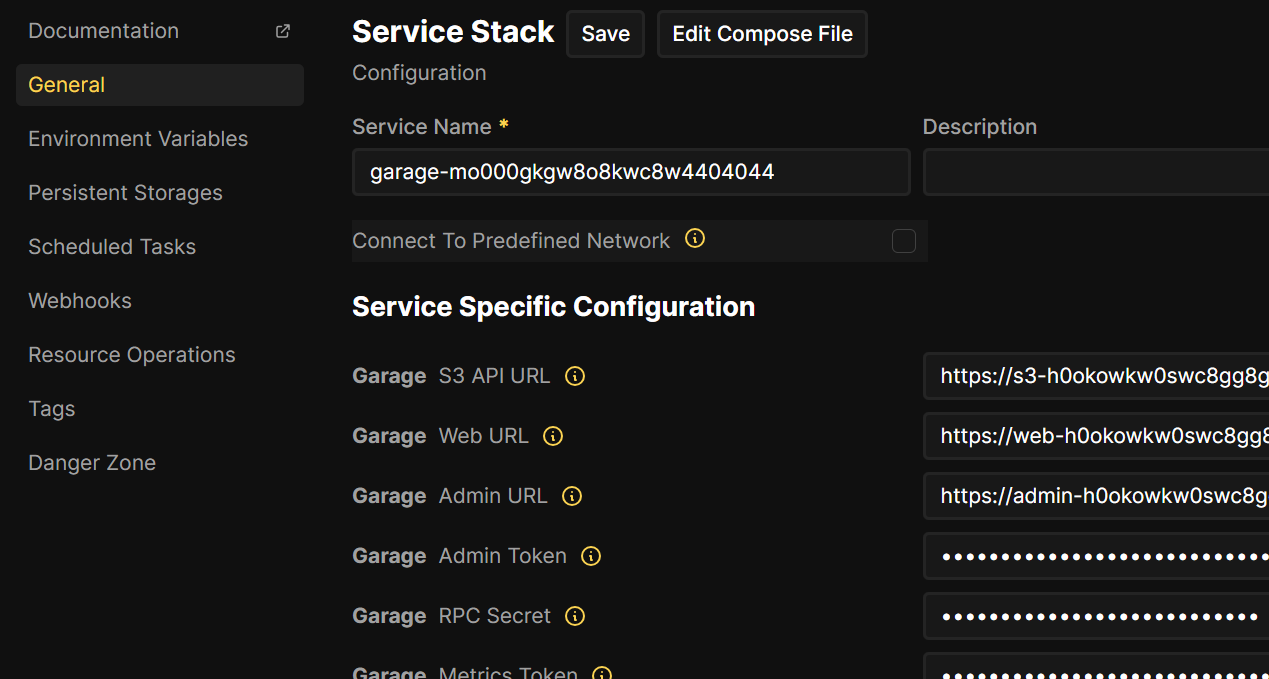Click the S3 API URL field
1269x679 pixels.
tap(1096, 376)
